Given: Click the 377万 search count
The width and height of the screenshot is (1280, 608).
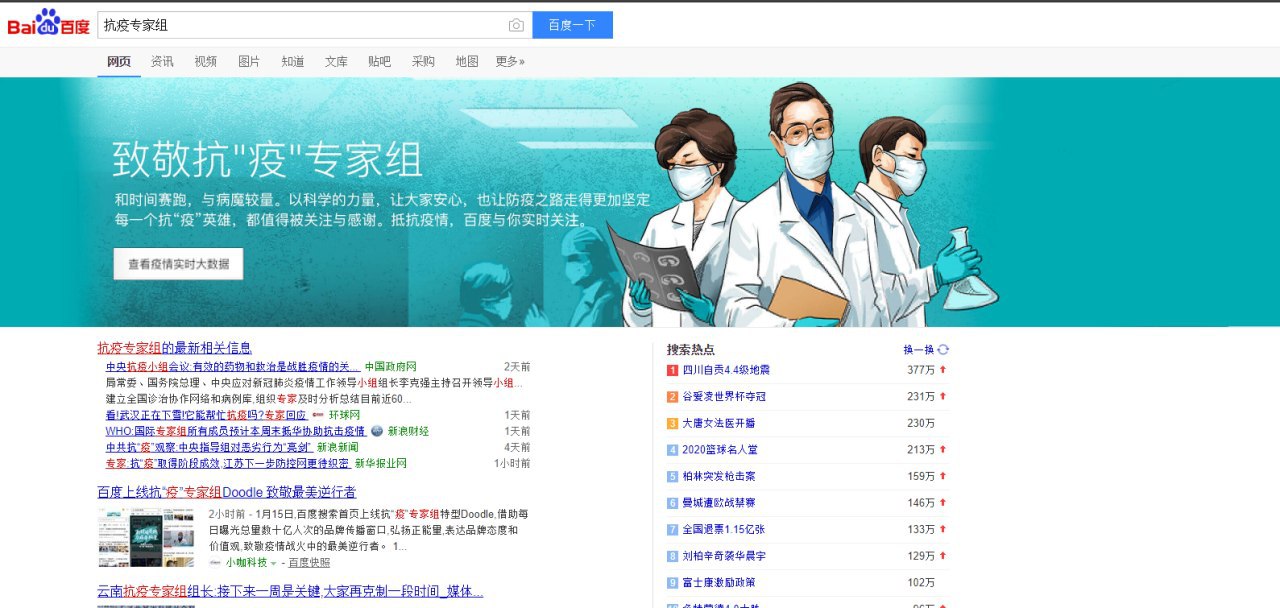Looking at the screenshot, I should [x=921, y=370].
